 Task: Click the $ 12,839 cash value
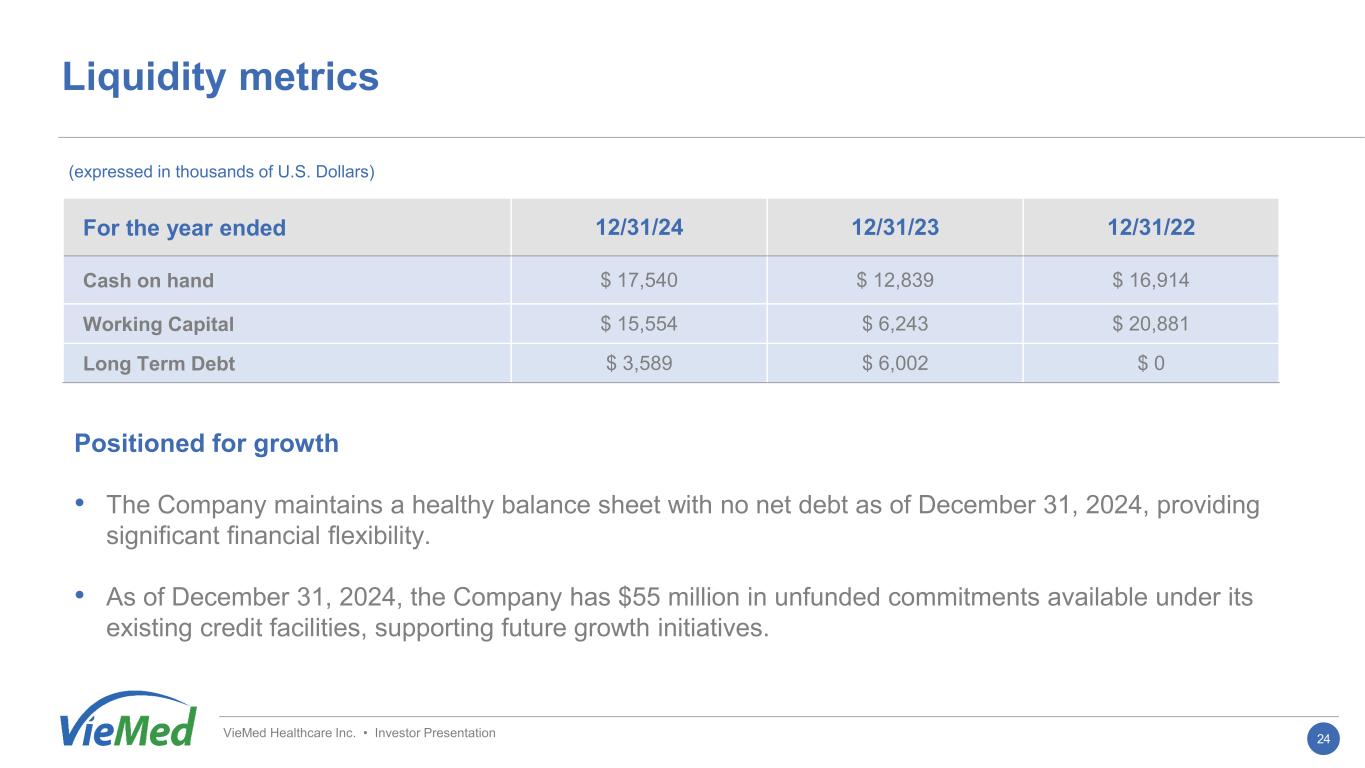pos(895,281)
